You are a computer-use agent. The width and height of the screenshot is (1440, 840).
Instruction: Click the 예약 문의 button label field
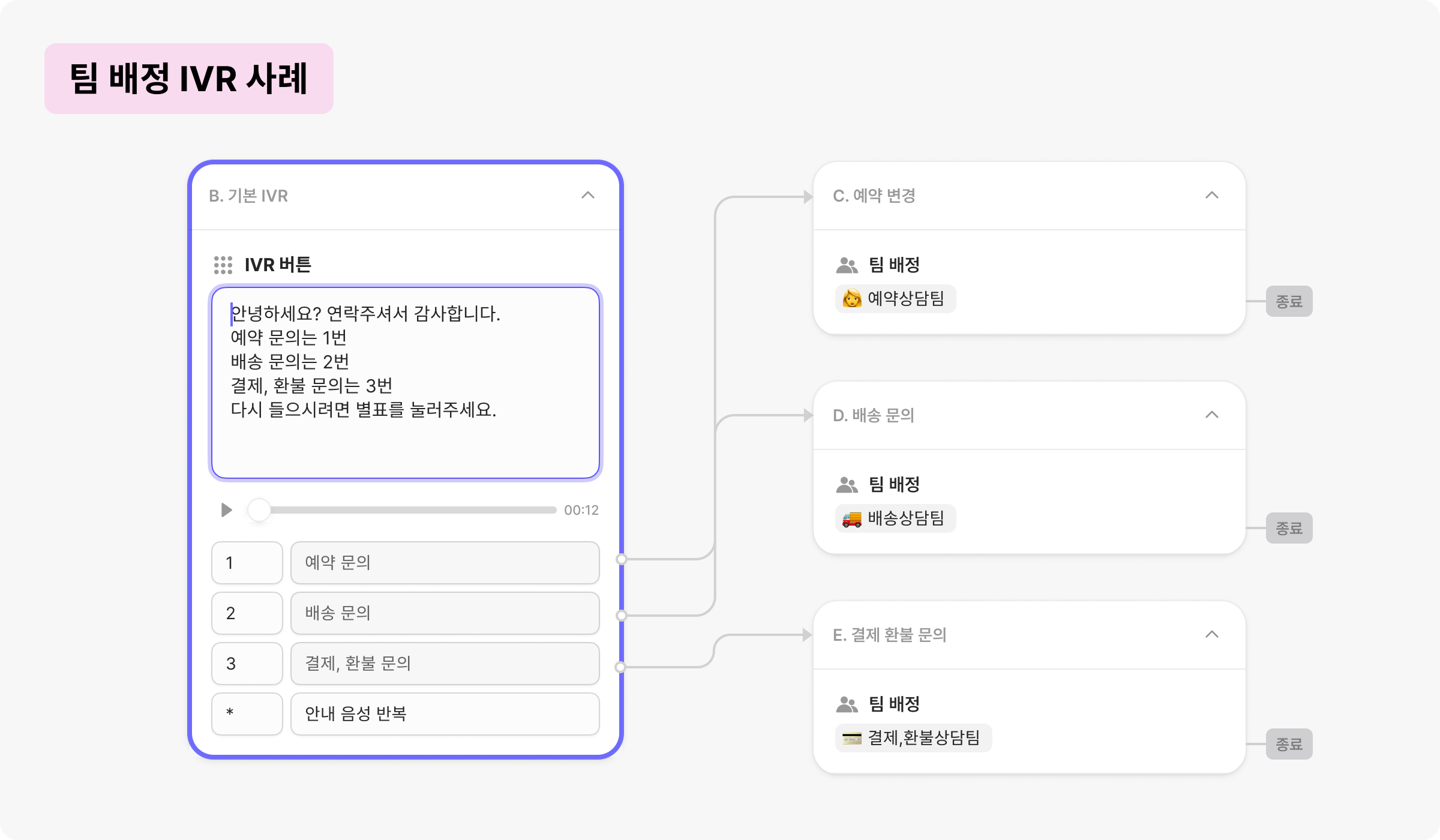[x=445, y=563]
